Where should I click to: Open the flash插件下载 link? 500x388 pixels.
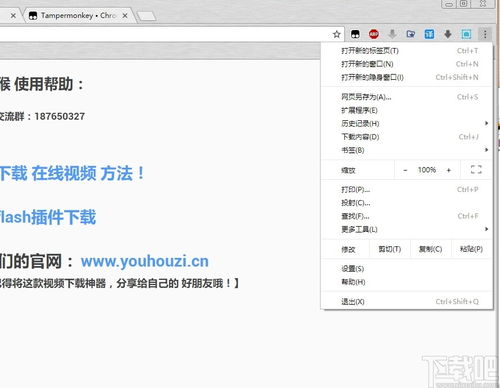48,217
